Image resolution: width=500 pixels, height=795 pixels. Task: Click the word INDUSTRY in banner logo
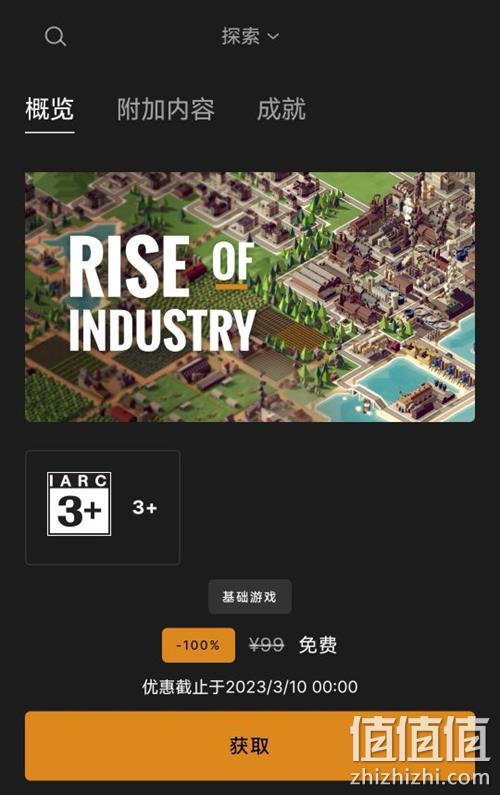[x=162, y=329]
